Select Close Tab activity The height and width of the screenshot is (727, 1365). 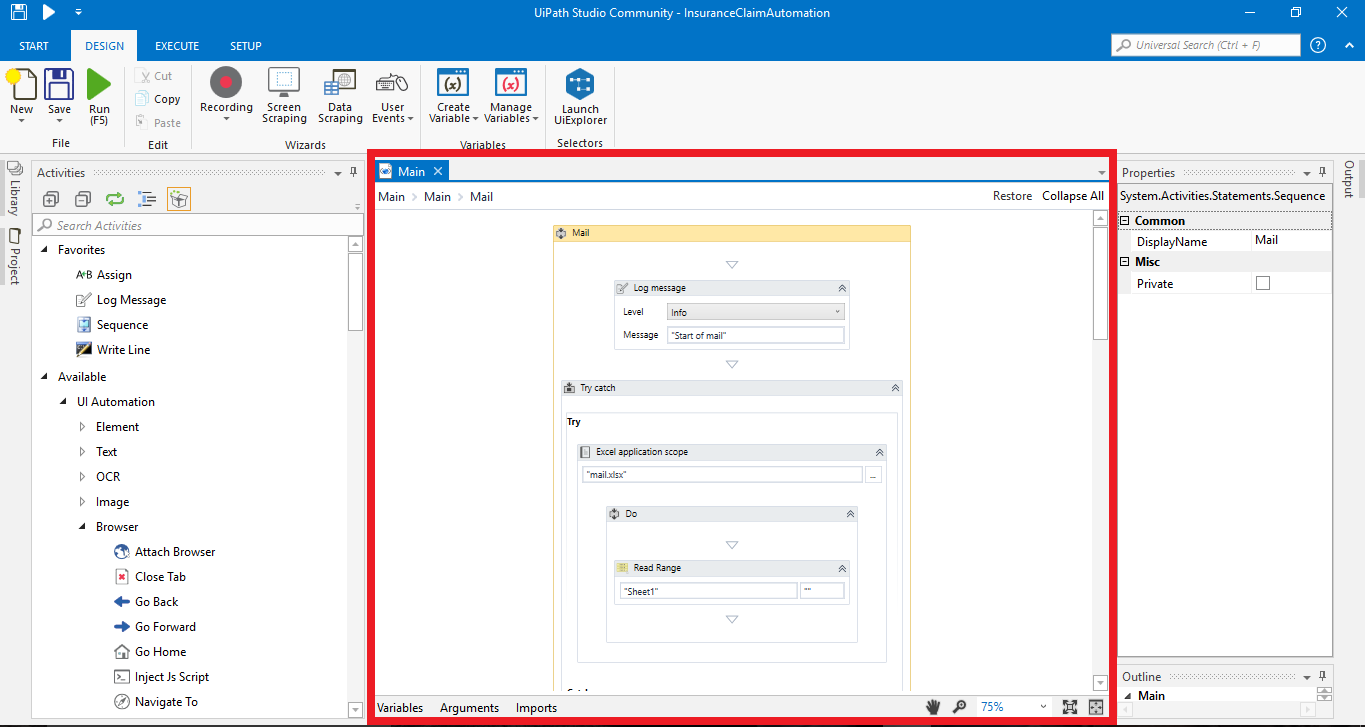[x=160, y=577]
